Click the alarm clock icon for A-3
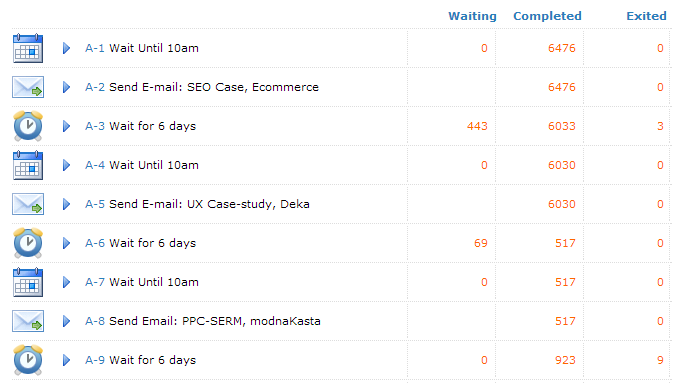The width and height of the screenshot is (674, 383). (x=28, y=126)
